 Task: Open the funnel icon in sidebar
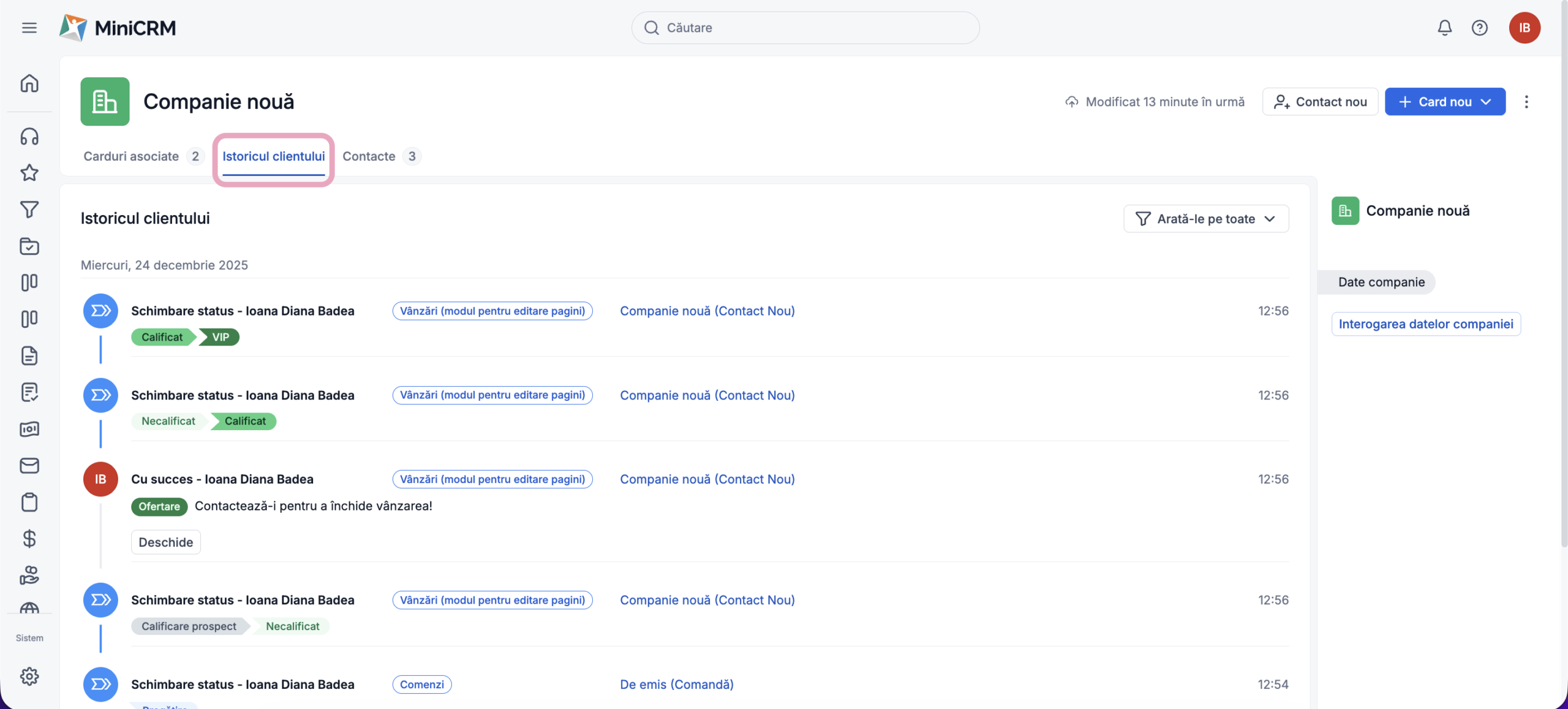[29, 210]
